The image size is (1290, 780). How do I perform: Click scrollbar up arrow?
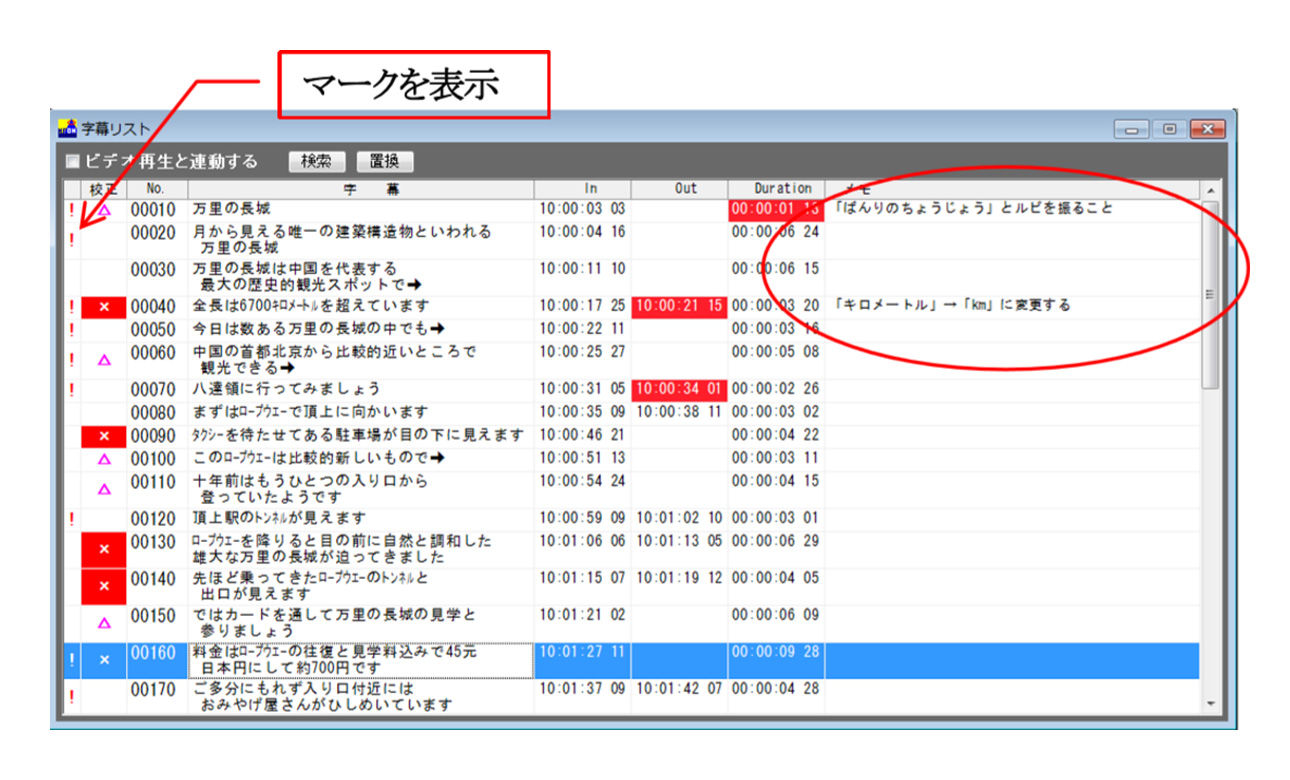tap(1211, 190)
